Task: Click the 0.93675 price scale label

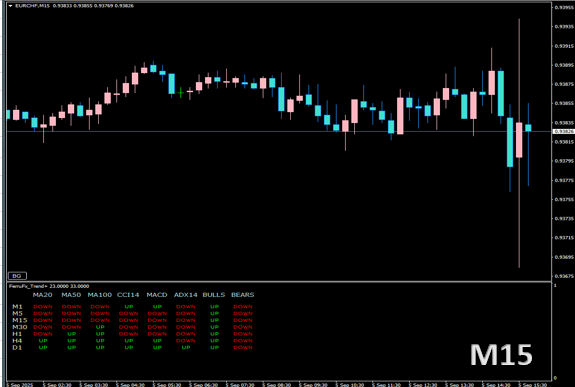Action: click(564, 276)
